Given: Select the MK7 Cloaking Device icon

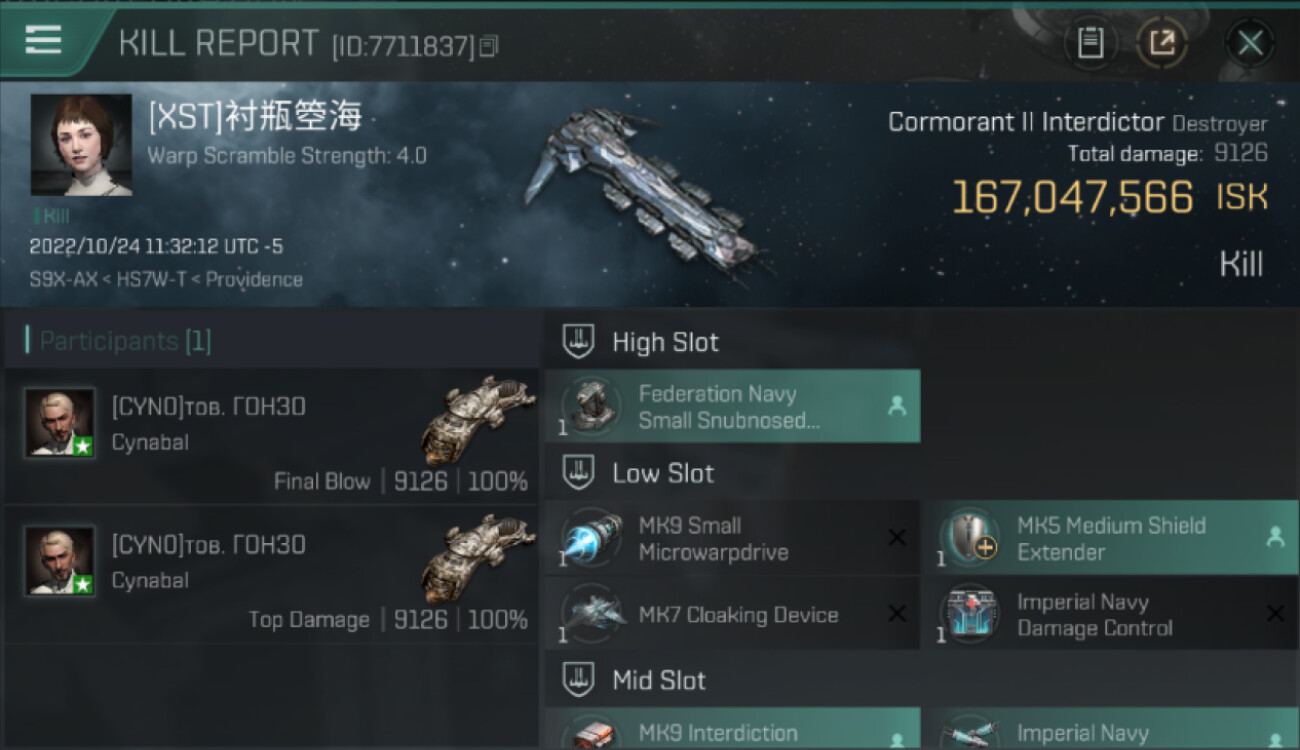Looking at the screenshot, I should 591,614.
